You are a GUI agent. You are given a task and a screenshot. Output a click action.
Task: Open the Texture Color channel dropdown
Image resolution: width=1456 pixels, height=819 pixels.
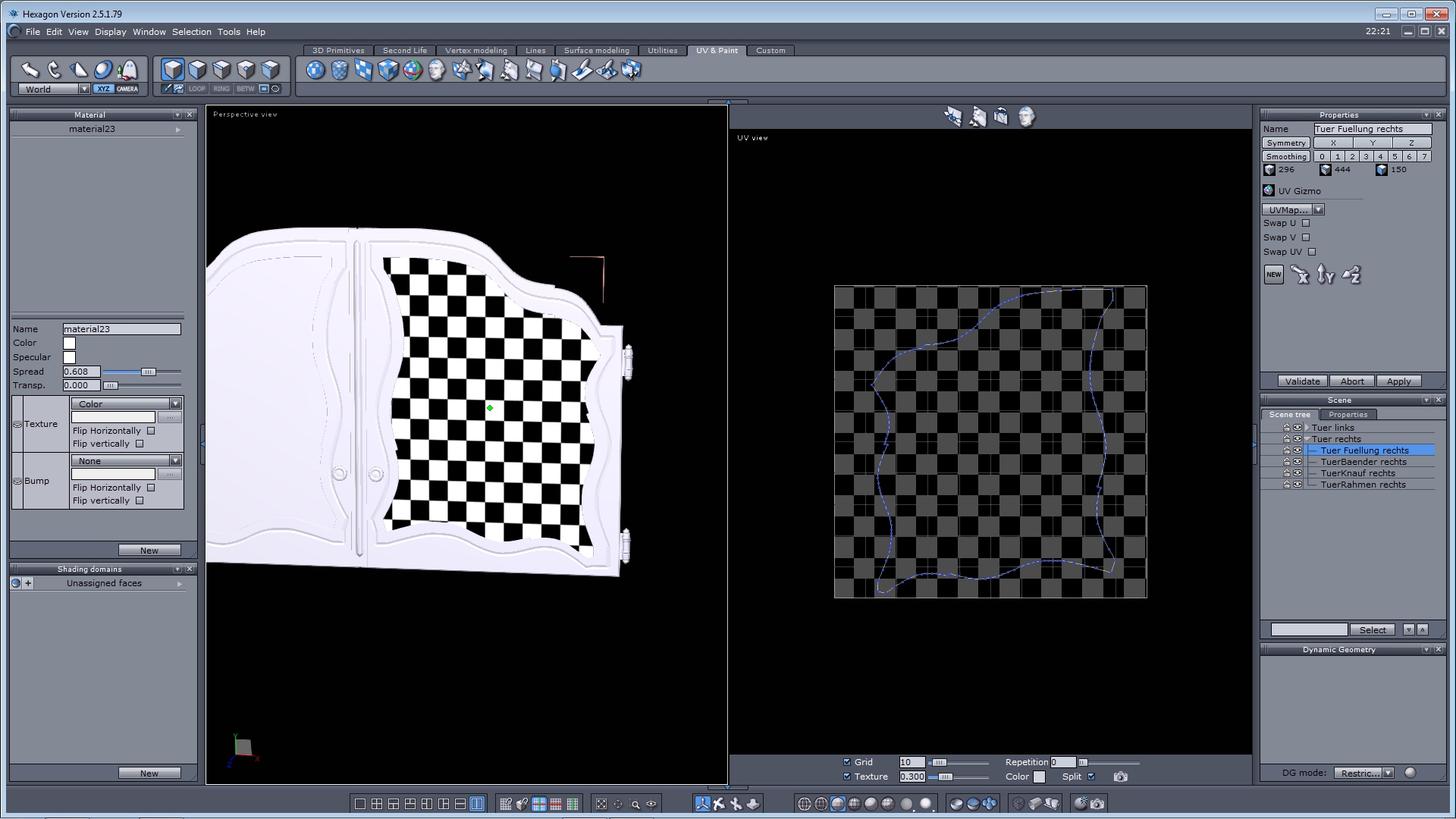pyautogui.click(x=175, y=403)
